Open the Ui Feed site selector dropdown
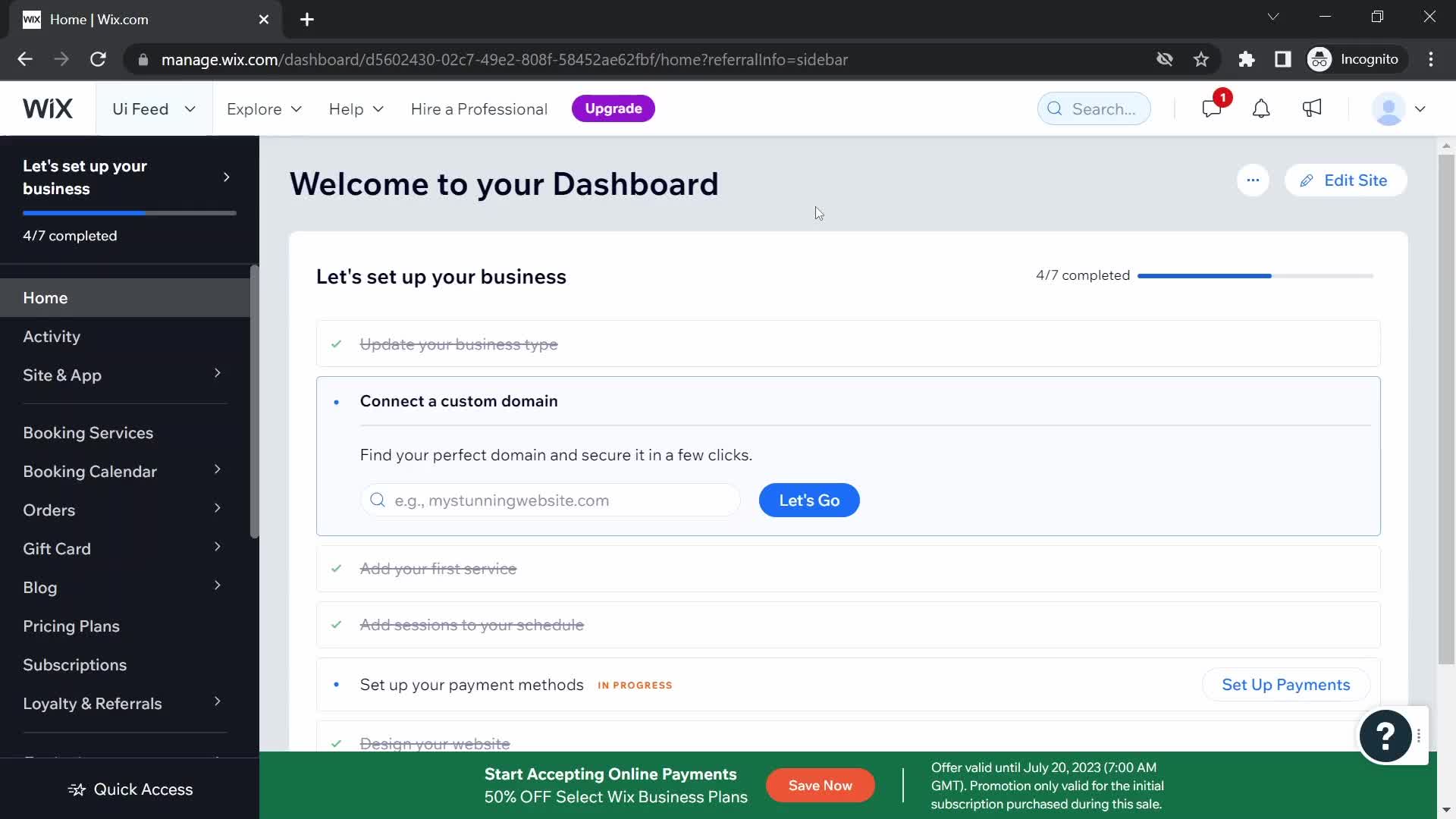 point(154,108)
